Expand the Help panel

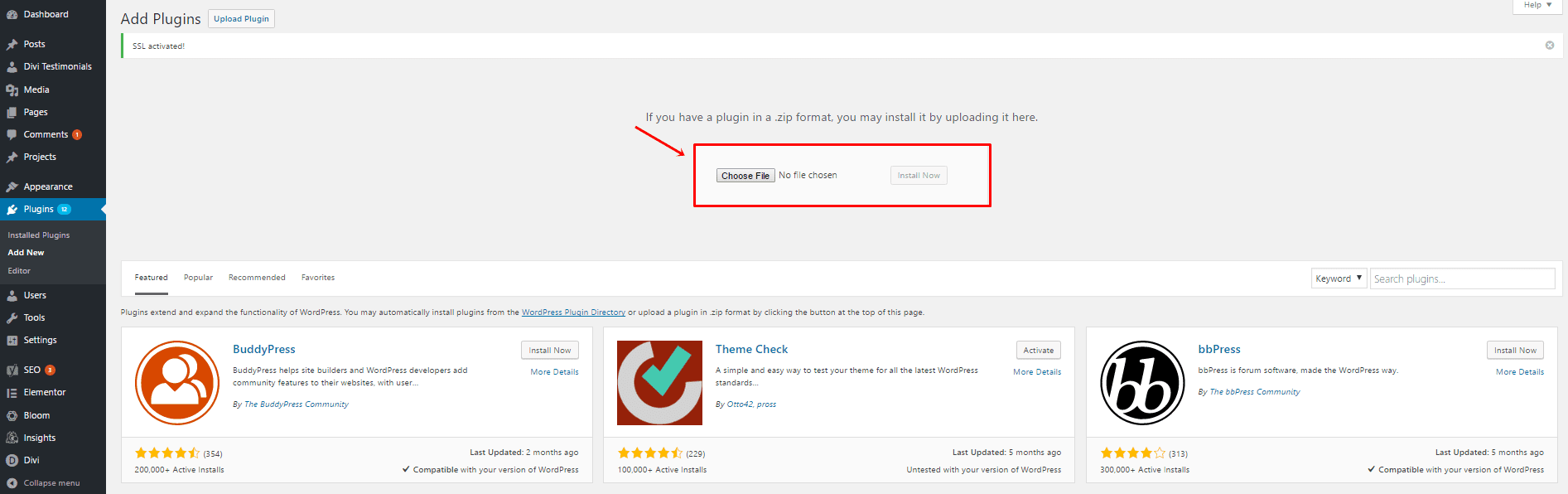(1537, 5)
